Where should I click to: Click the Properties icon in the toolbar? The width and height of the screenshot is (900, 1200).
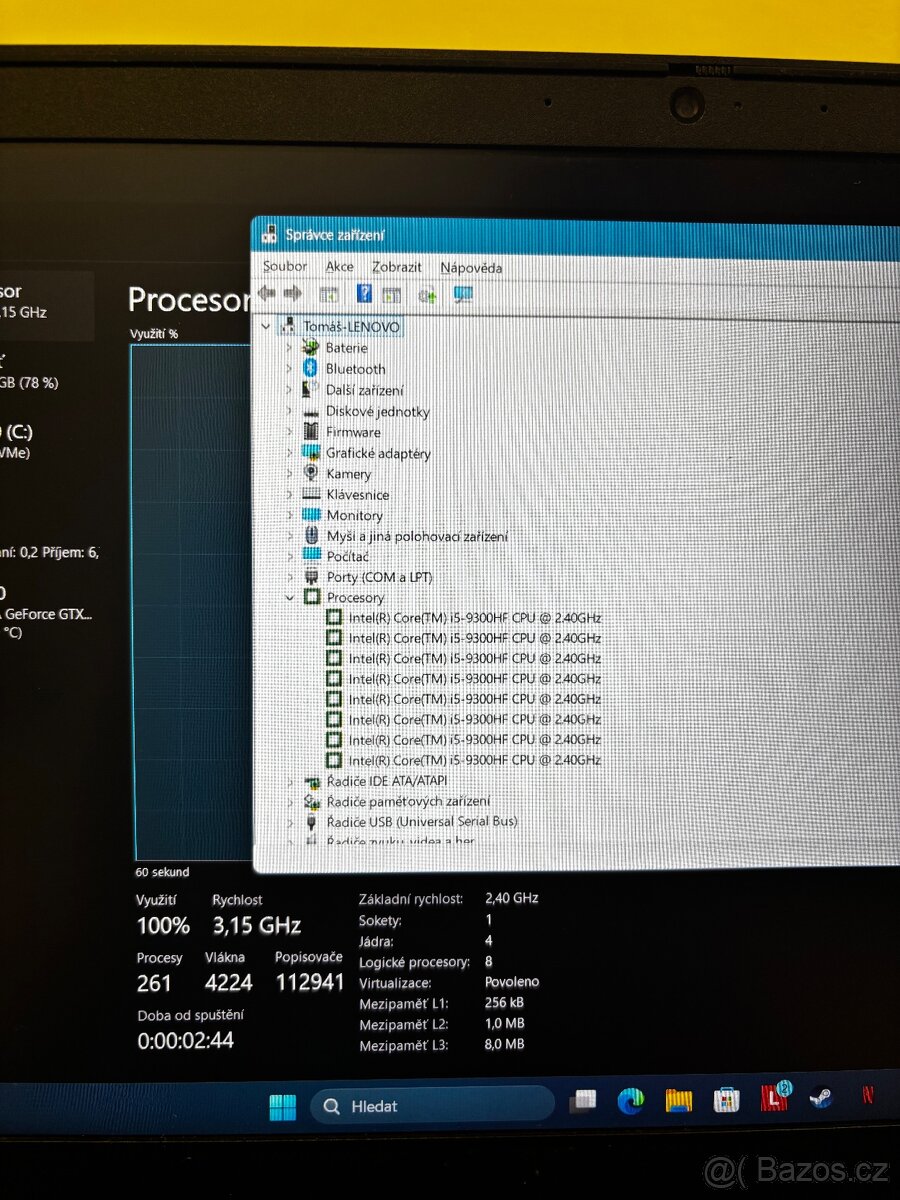click(328, 293)
